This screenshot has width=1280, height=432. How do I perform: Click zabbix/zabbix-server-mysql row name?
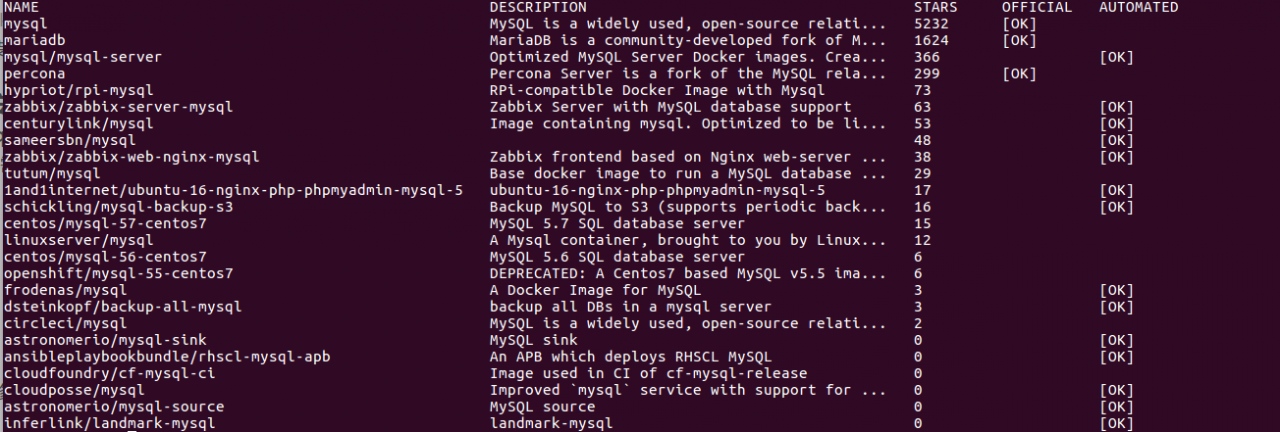pyautogui.click(x=118, y=107)
